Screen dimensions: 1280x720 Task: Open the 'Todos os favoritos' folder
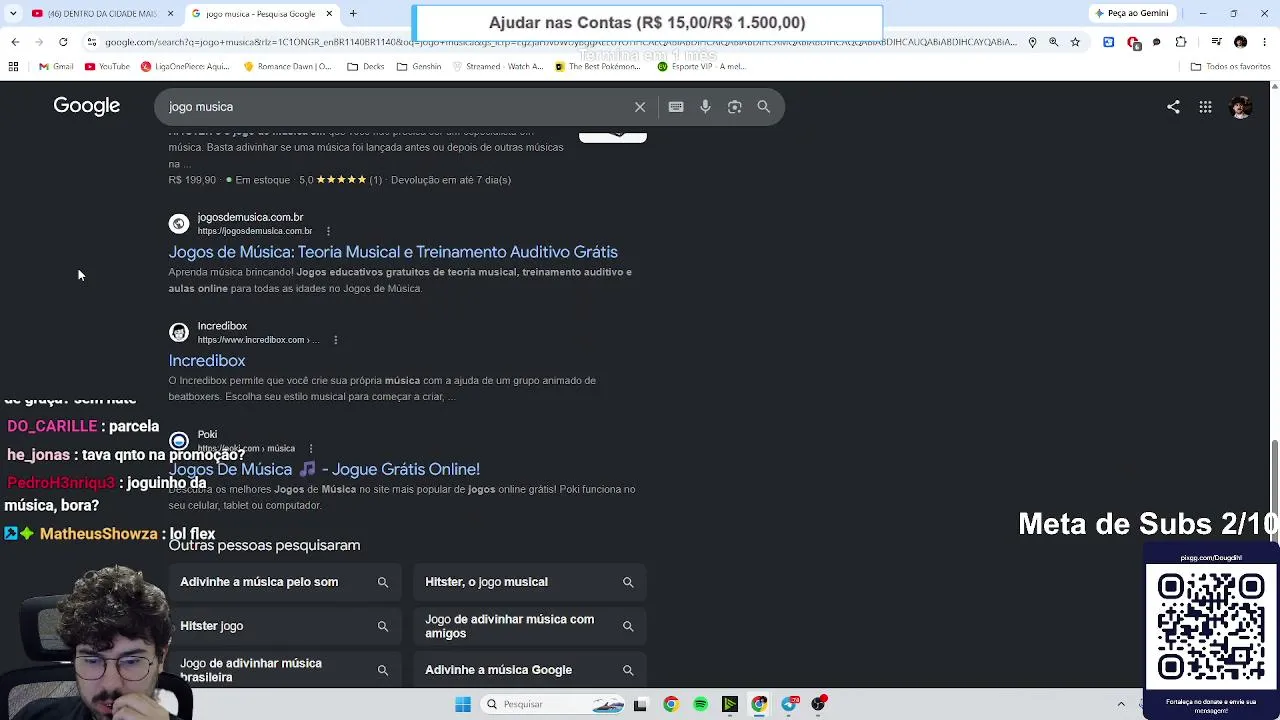point(1230,67)
